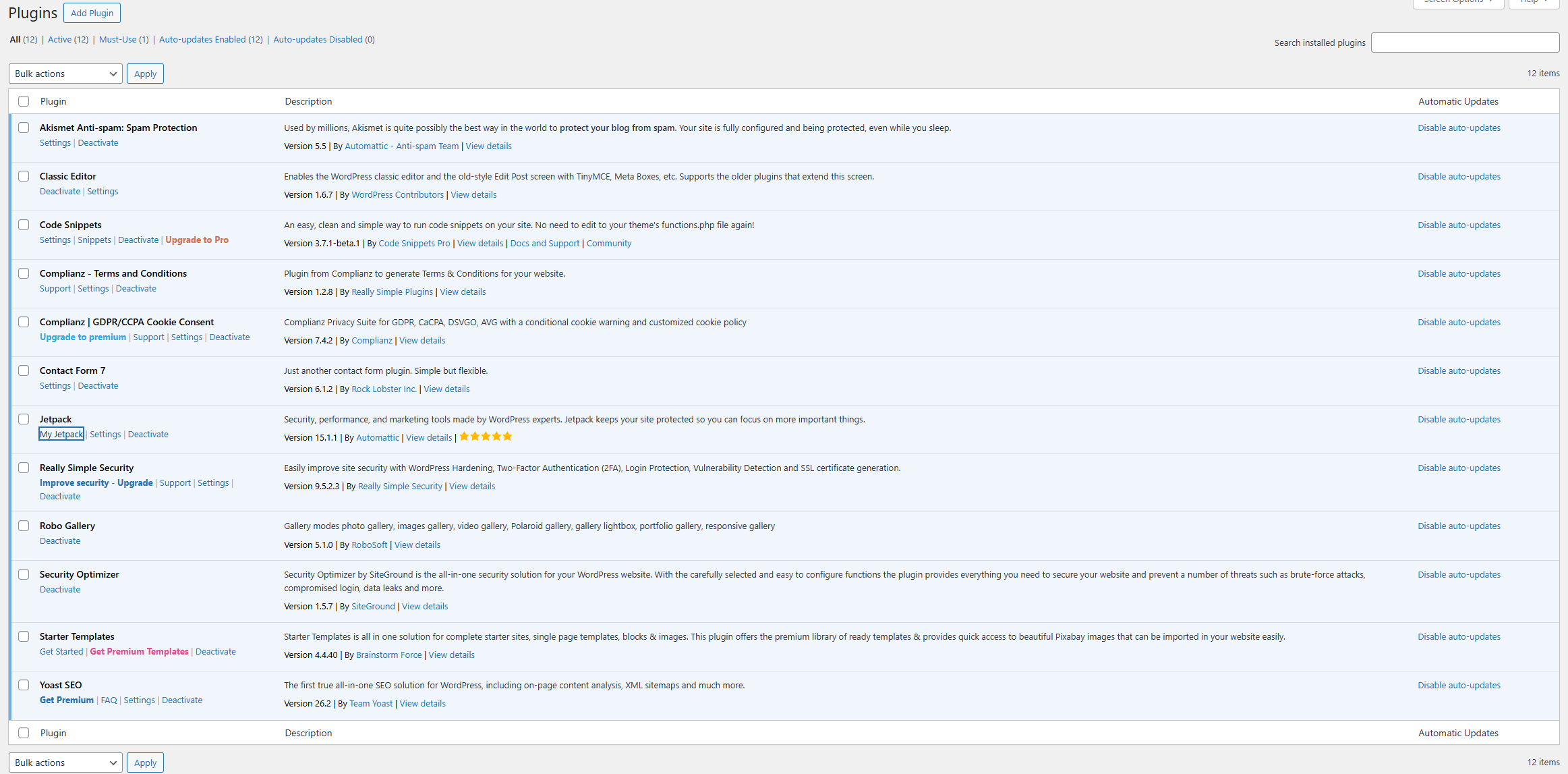The width and height of the screenshot is (1568, 774).
Task: Select all plugins via header checkbox
Action: click(x=24, y=101)
